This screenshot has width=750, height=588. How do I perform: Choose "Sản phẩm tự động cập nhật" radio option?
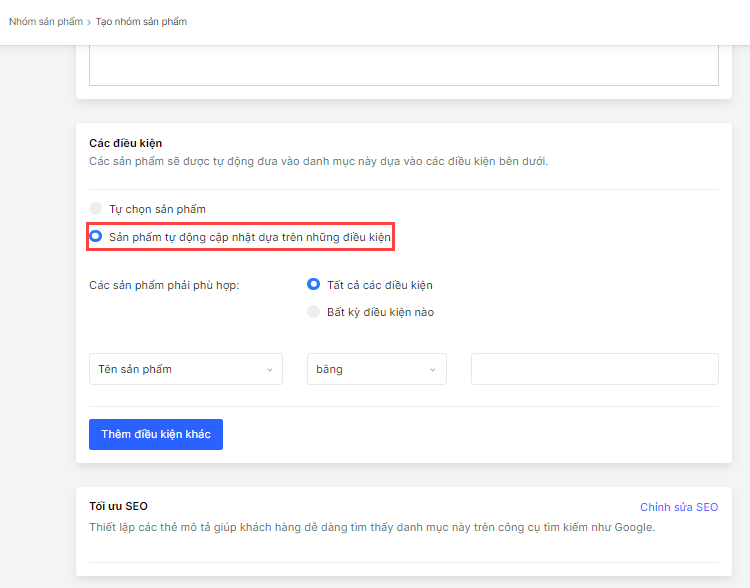pyautogui.click(x=96, y=237)
